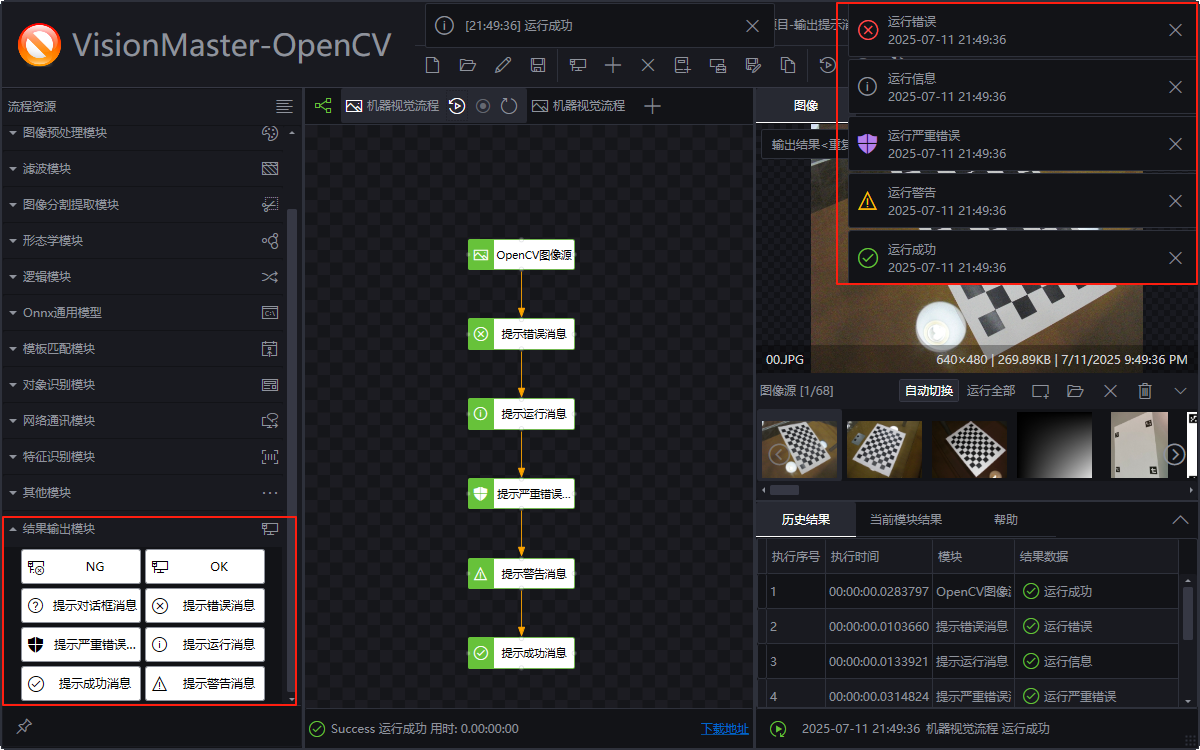Open an image folder above the thumbnails
Image resolution: width=1200 pixels, height=750 pixels.
coord(1075,391)
